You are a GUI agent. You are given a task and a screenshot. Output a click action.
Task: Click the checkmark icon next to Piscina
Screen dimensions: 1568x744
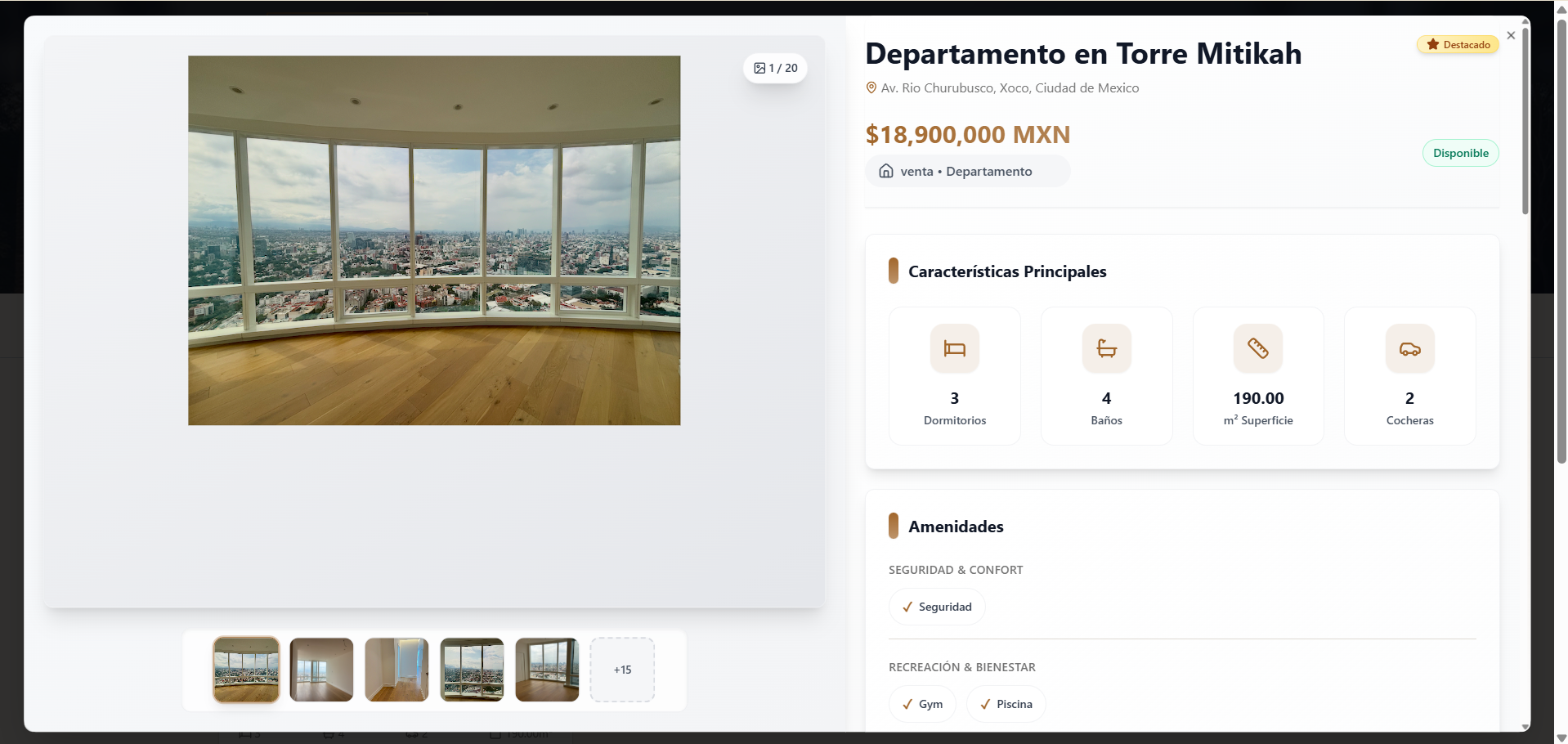click(985, 704)
